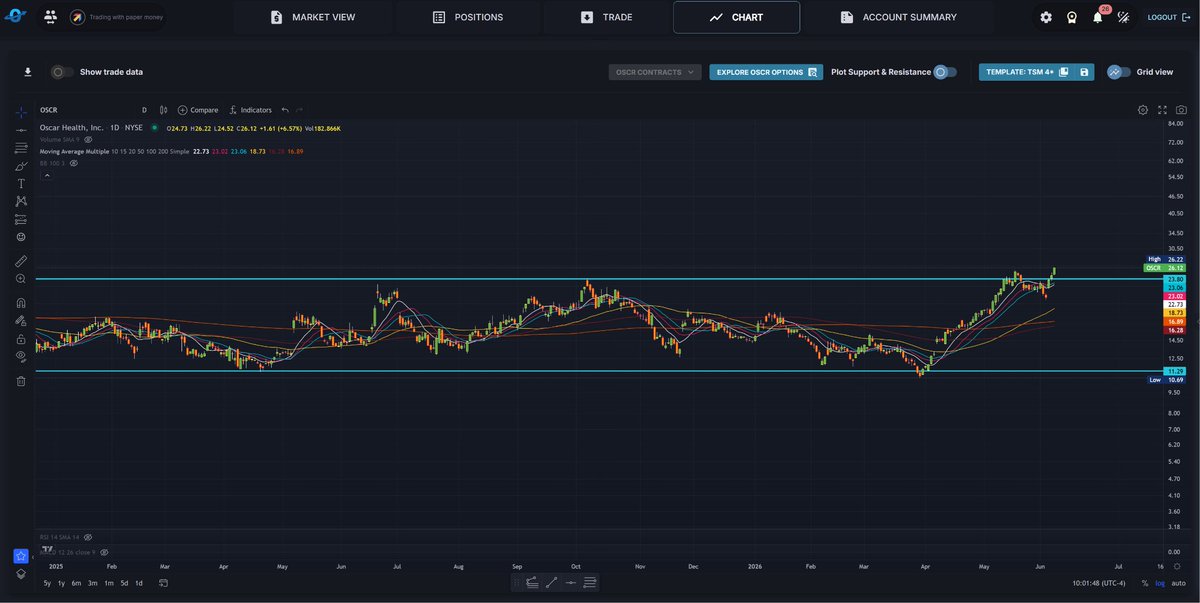
Task: Open the Fibonacci retracement tools
Action: click(21, 148)
